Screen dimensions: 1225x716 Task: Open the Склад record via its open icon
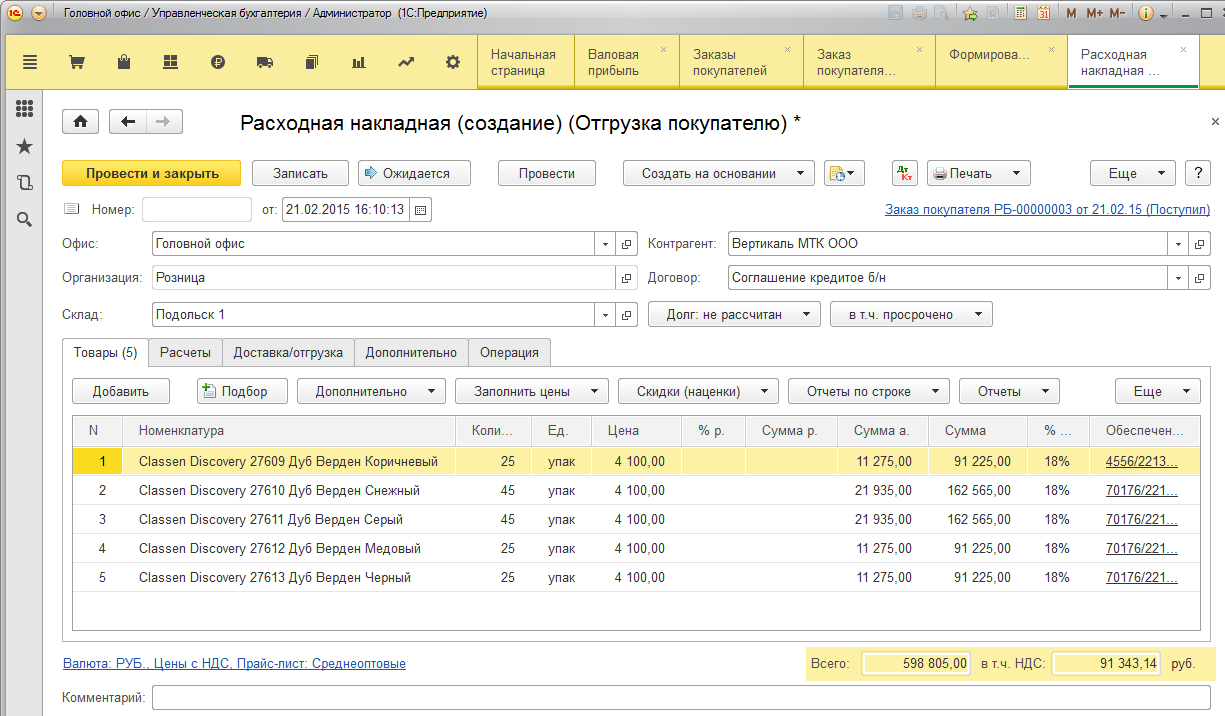click(628, 315)
